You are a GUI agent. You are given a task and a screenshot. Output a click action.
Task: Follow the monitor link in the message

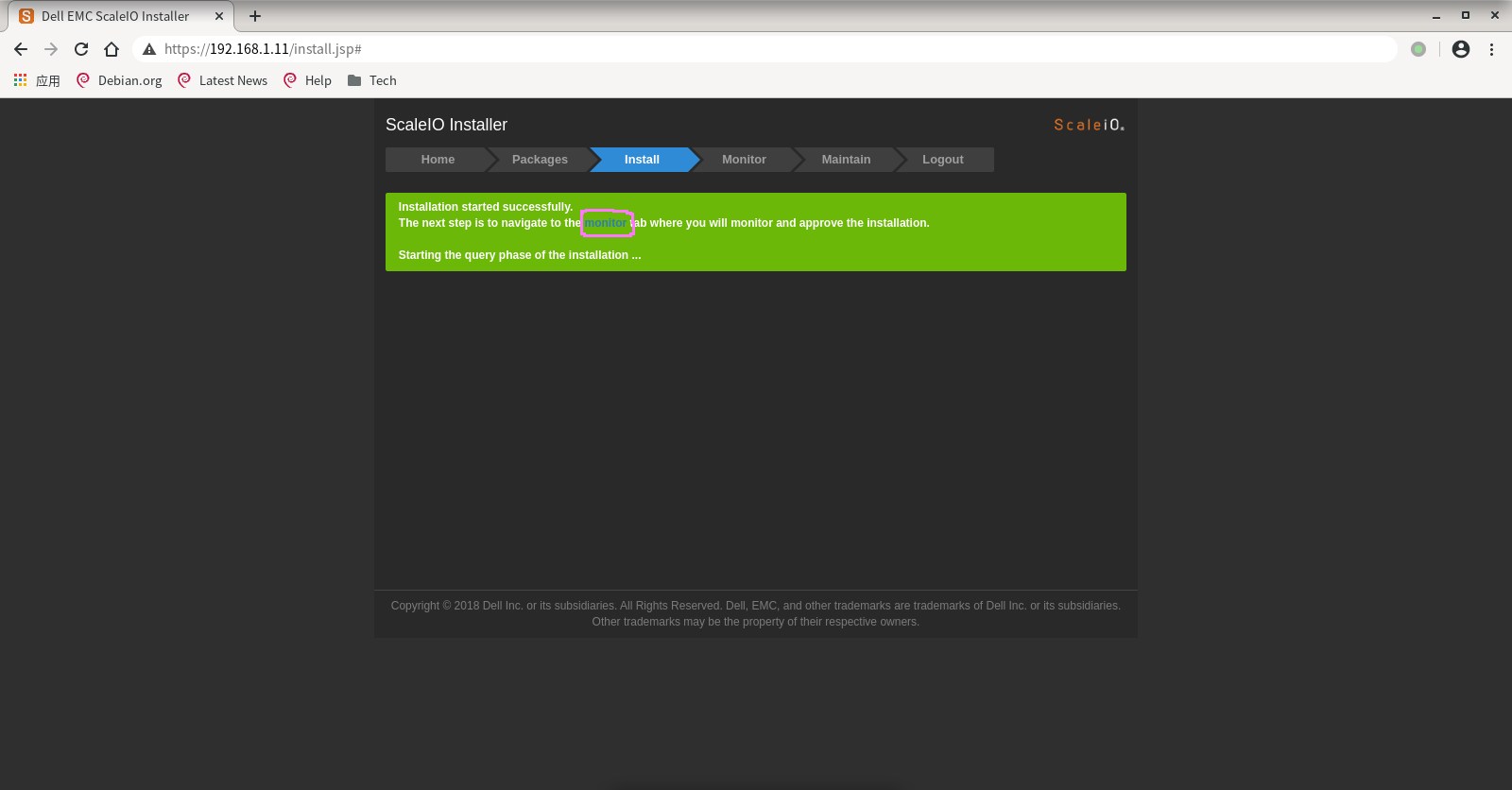tap(606, 223)
